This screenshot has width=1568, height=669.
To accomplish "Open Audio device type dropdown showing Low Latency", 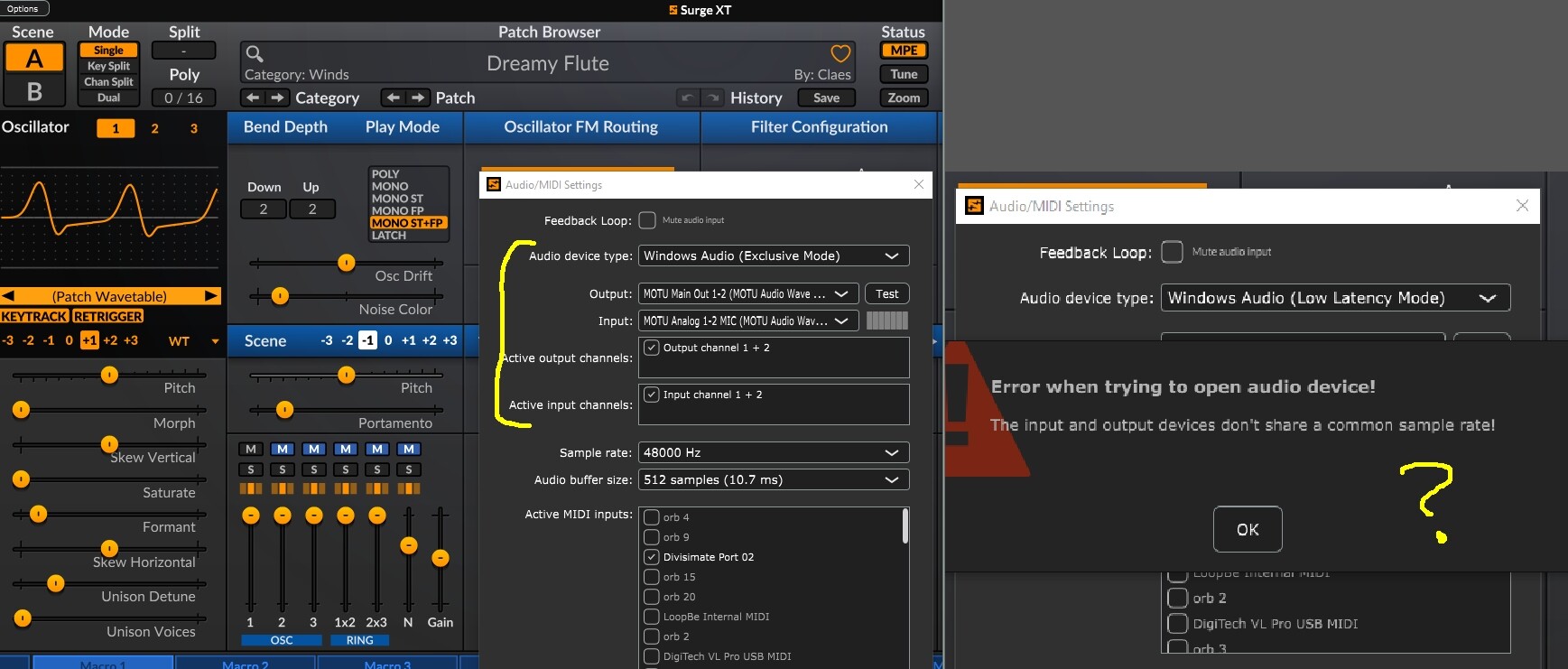I will click(1335, 298).
